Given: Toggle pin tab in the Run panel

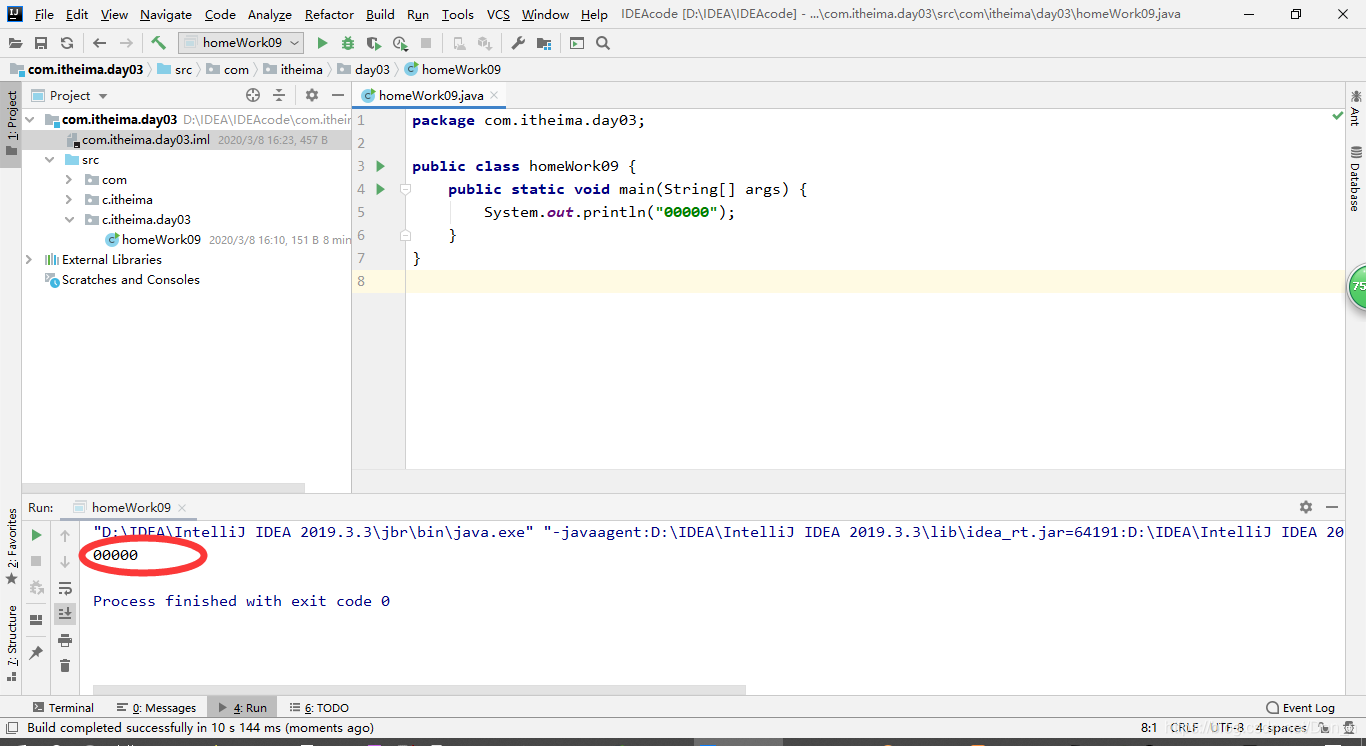Looking at the screenshot, I should pyautogui.click(x=36, y=653).
